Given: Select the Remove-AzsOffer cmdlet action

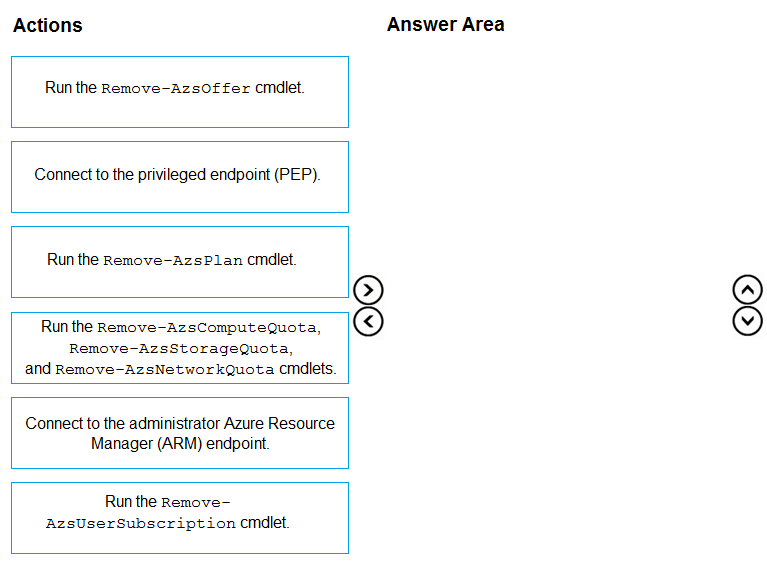Looking at the screenshot, I should point(180,92).
